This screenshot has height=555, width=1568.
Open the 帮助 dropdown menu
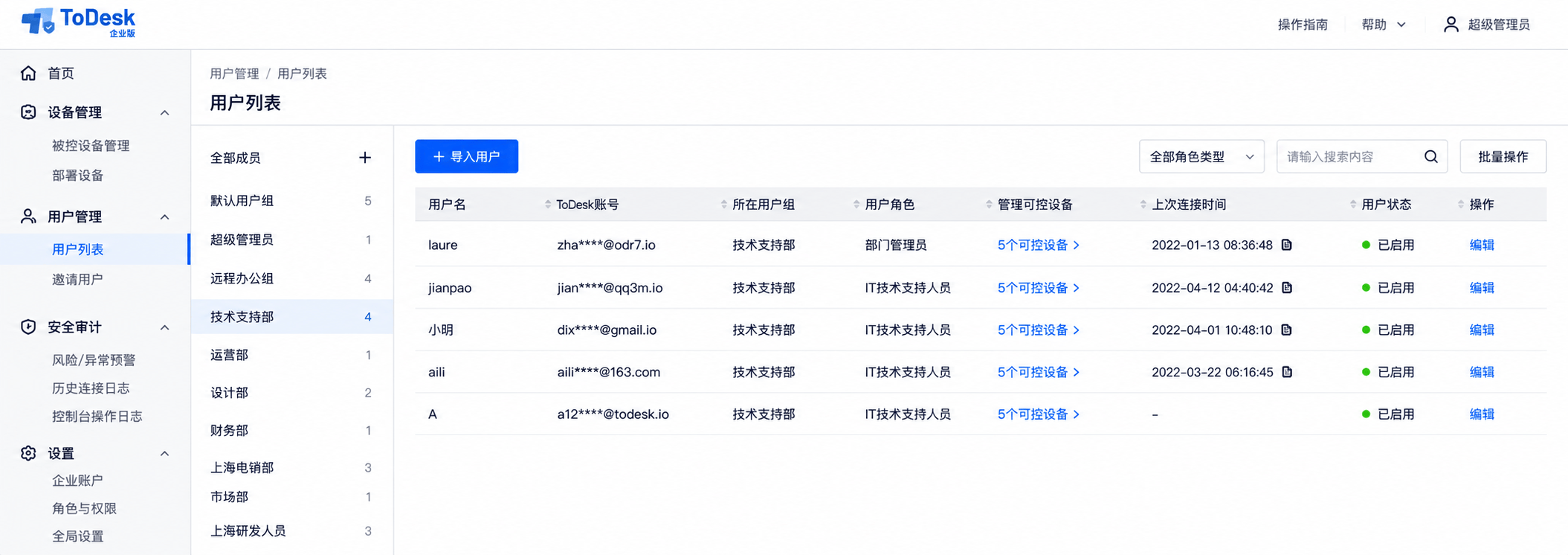click(x=1384, y=25)
